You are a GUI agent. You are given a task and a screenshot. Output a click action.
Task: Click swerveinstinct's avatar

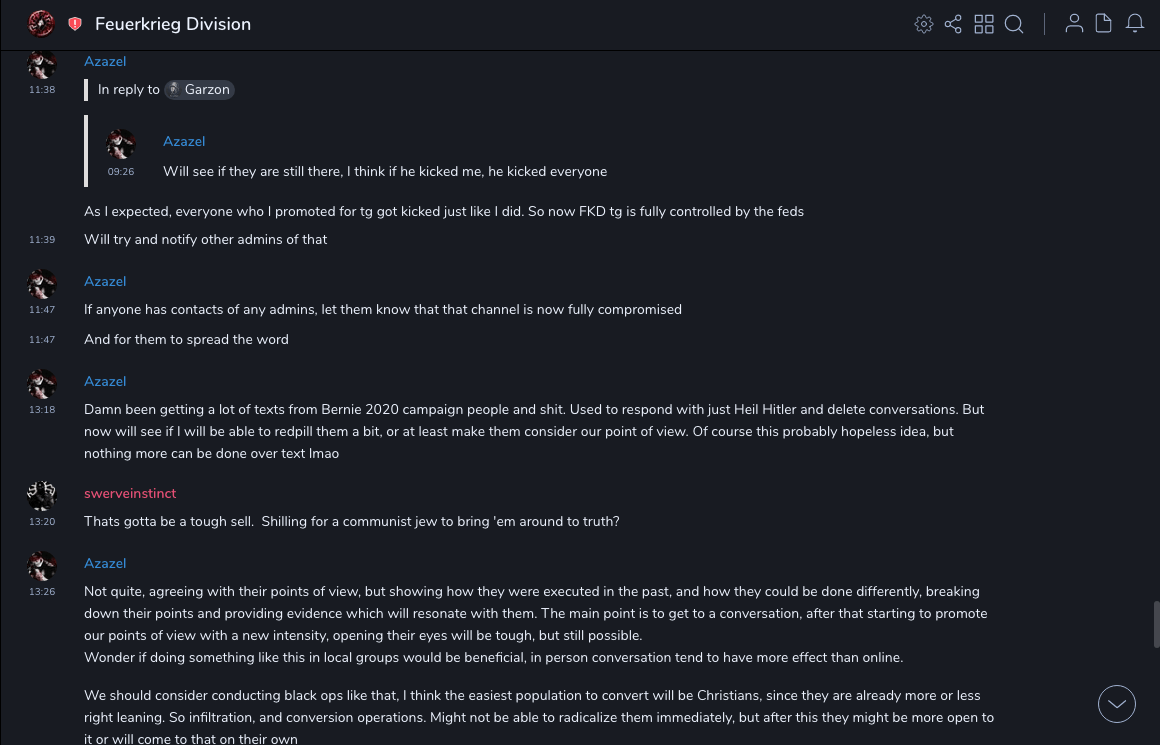pos(42,496)
